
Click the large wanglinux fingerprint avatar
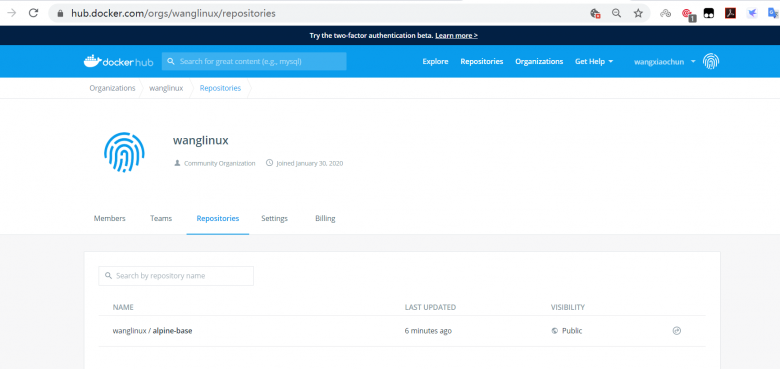[x=124, y=152]
